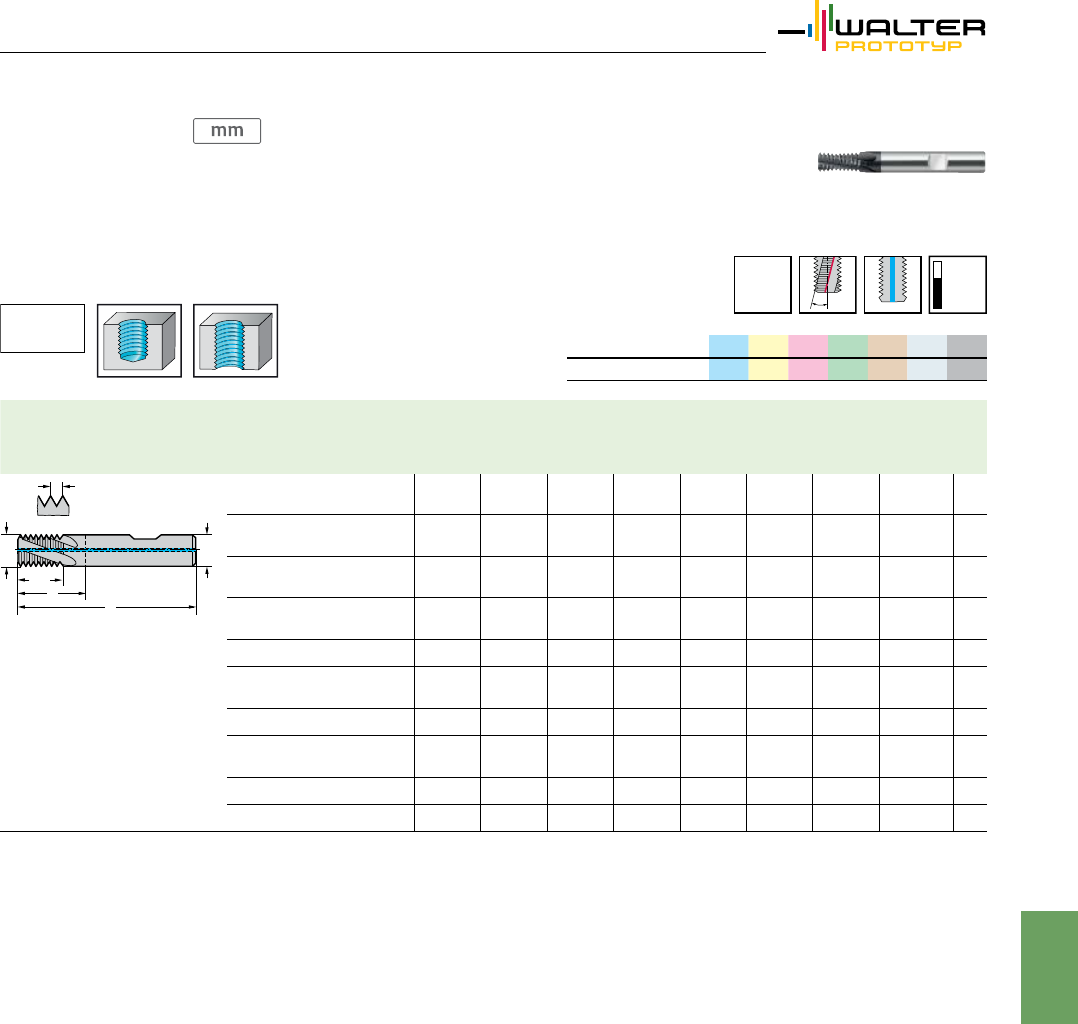
Task: Click the yellow material group swatch
Action: (768, 358)
